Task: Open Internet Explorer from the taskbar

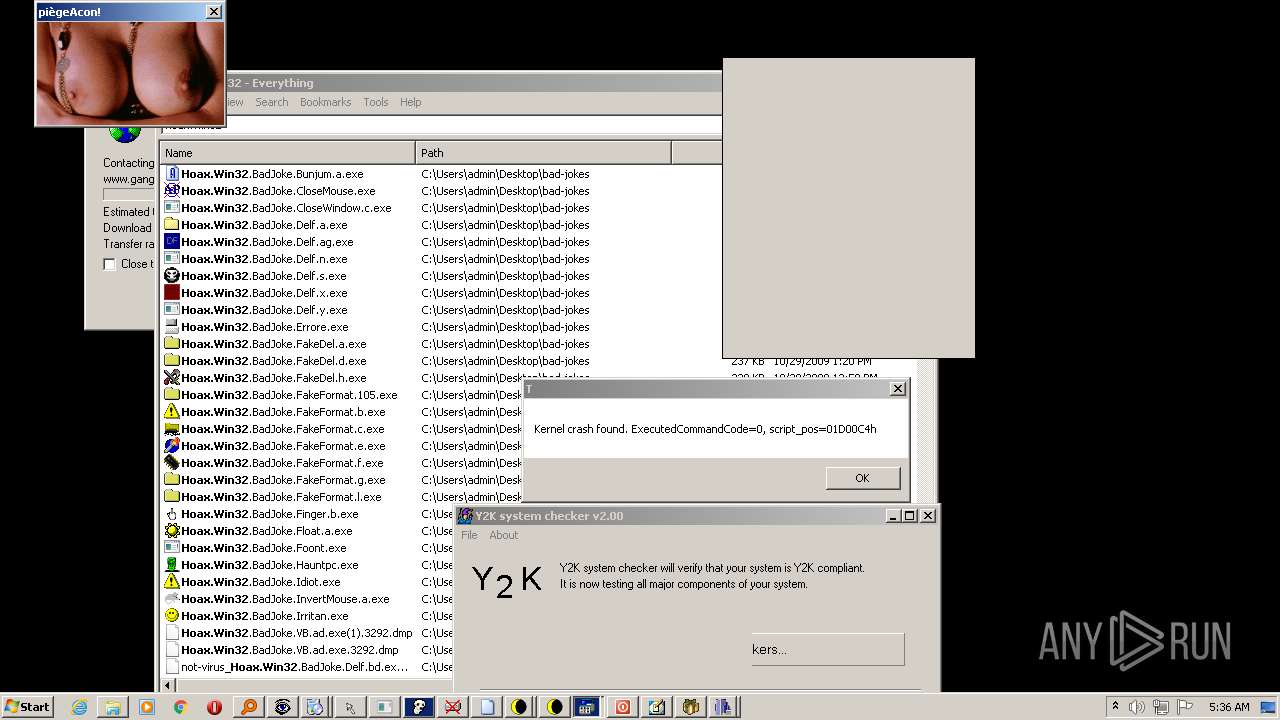Action: (x=80, y=707)
